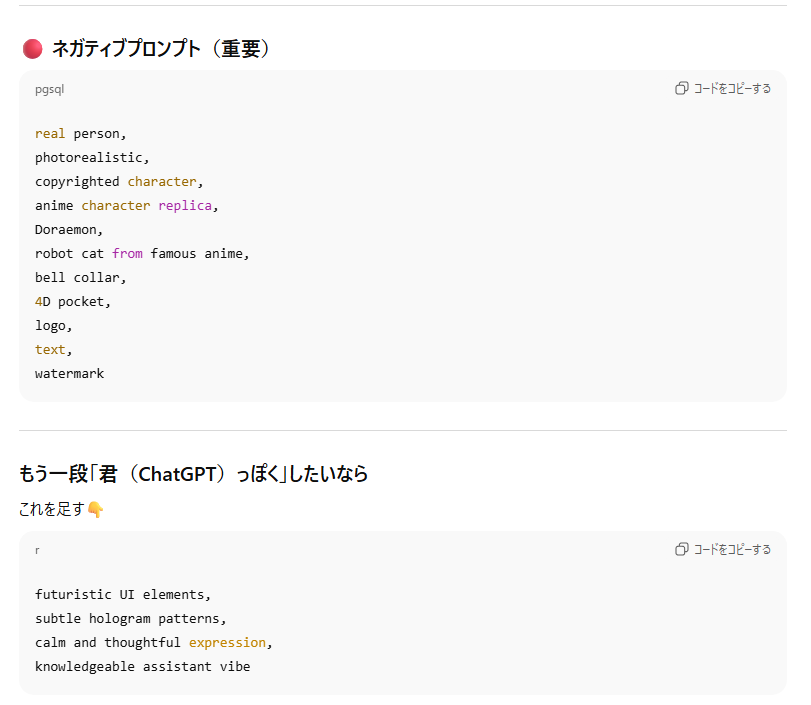Click the copy icon in the pgsql code block
Screen dimensions: 811x705
[x=682, y=89]
